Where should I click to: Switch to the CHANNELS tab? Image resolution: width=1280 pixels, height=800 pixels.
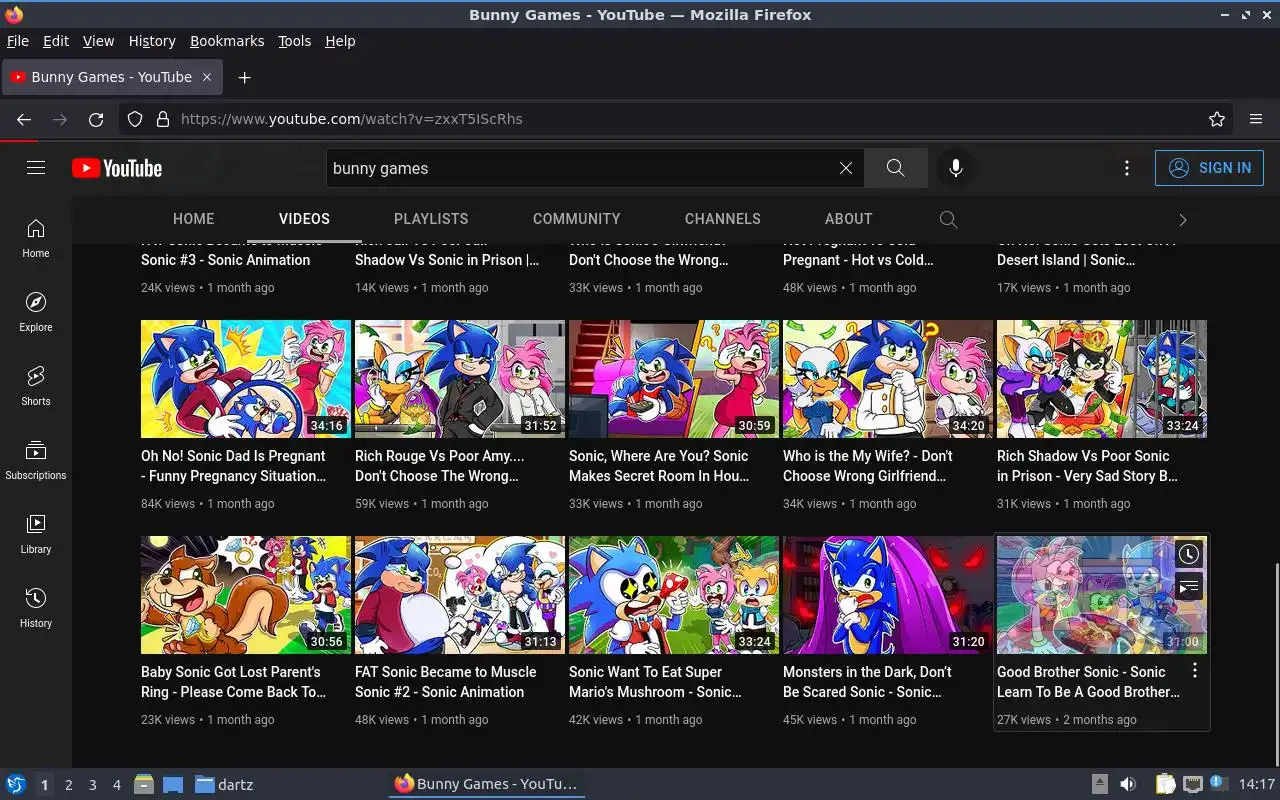(723, 219)
